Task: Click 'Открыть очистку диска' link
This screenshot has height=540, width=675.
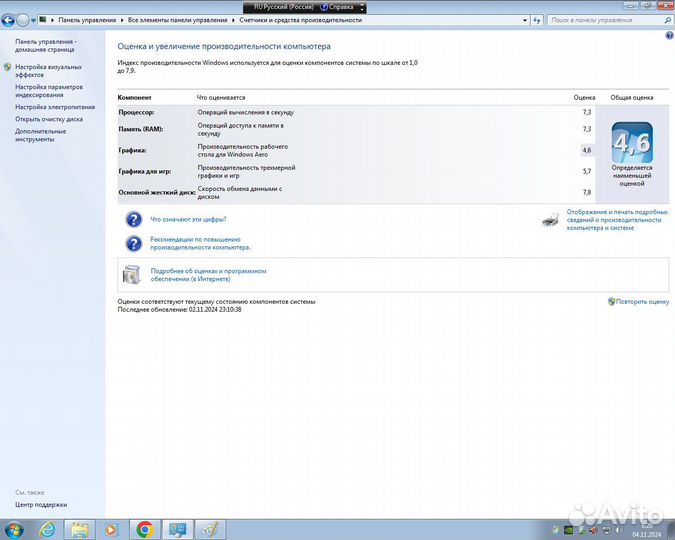Action: pos(49,119)
